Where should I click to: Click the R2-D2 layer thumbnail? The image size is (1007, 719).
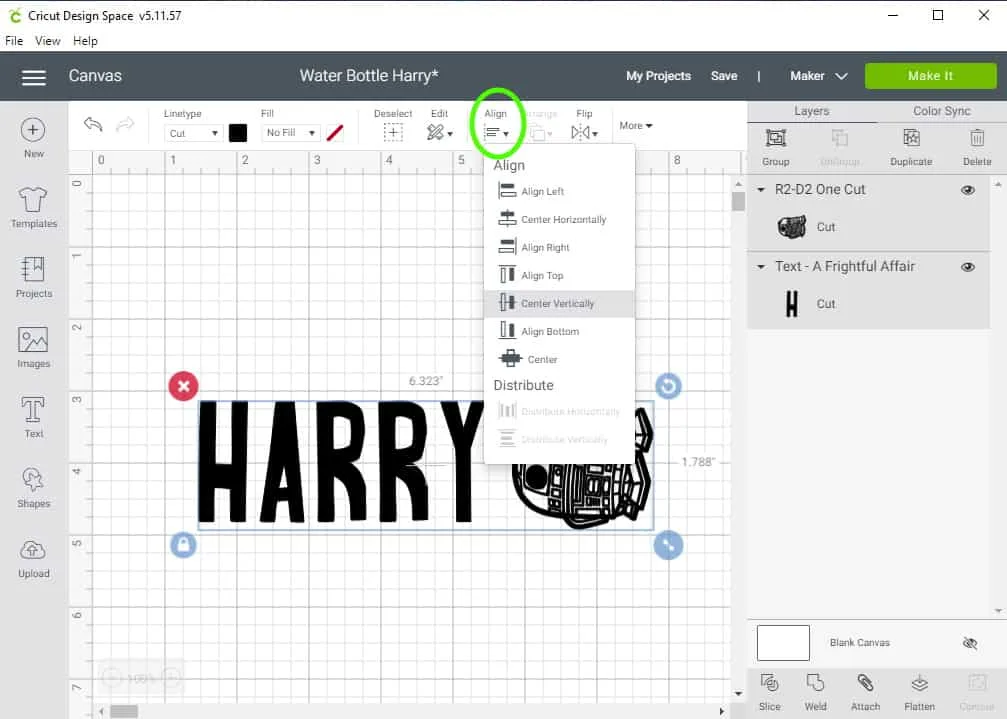(792, 227)
